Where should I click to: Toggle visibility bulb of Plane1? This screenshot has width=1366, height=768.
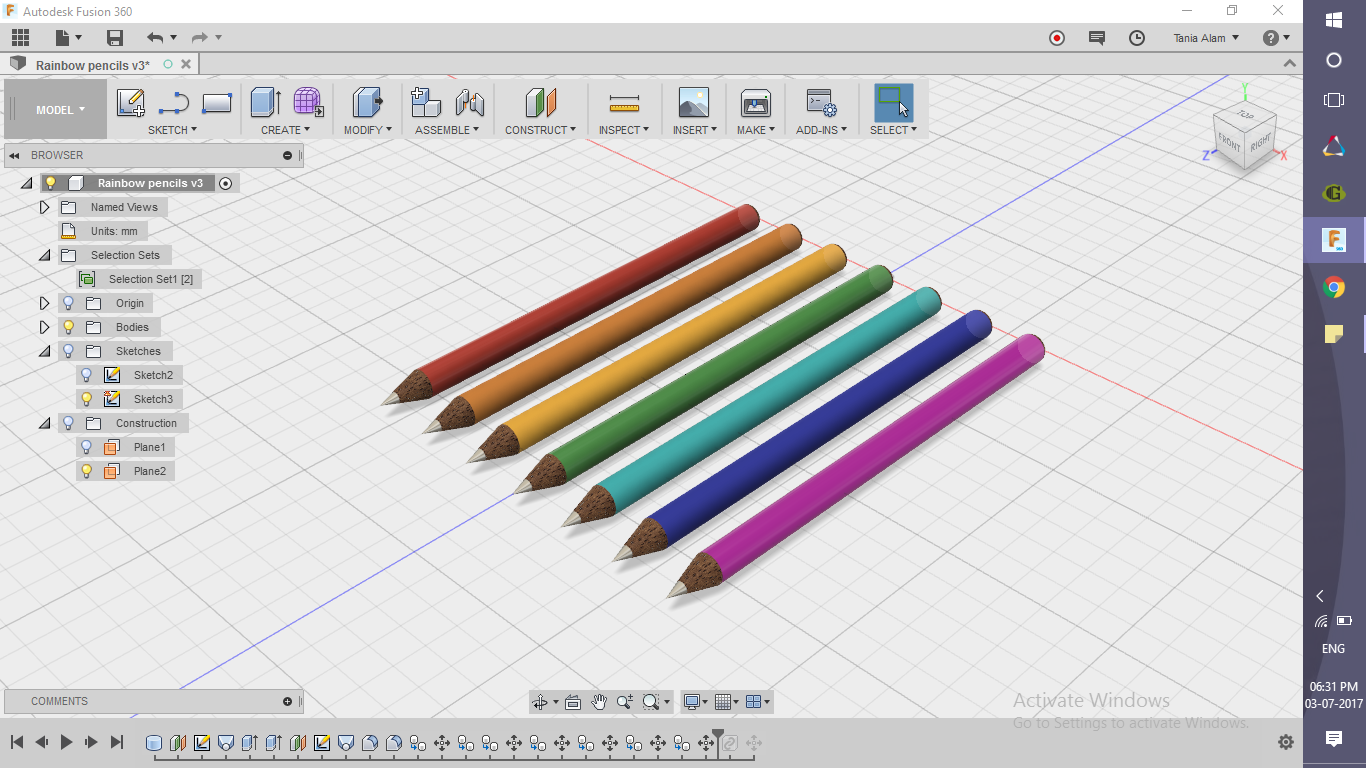point(86,447)
